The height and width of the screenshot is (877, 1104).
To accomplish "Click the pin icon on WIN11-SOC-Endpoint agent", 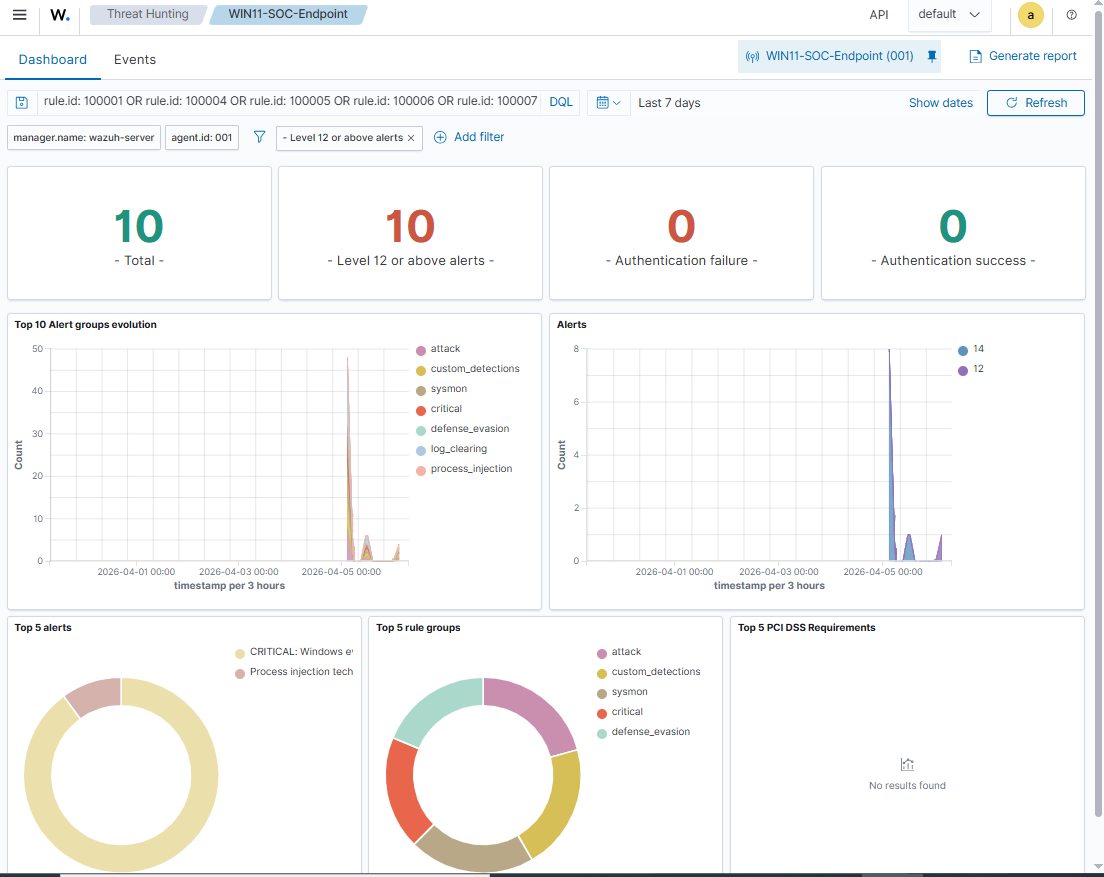I will [931, 56].
